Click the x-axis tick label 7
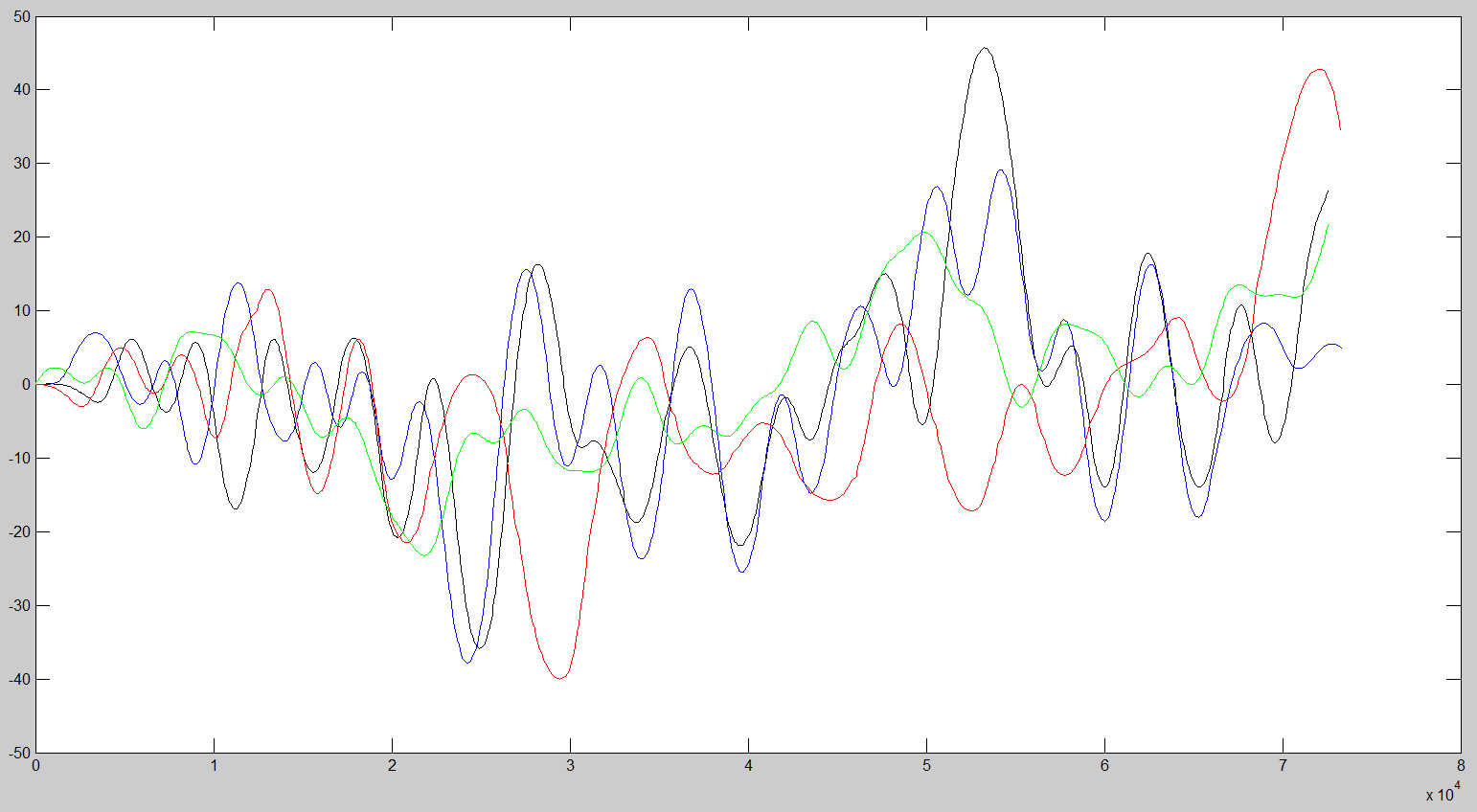The height and width of the screenshot is (812, 1477). click(x=1284, y=766)
